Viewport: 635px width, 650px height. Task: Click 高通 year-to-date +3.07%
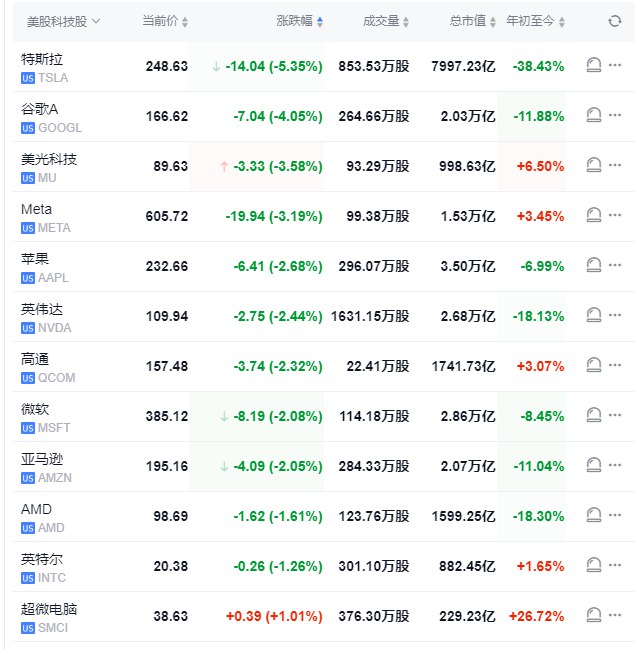[x=540, y=366]
